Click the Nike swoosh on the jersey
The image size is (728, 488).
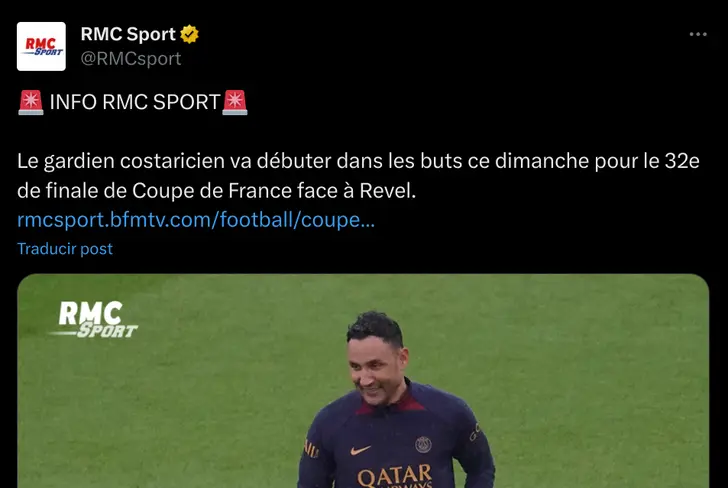(x=361, y=450)
